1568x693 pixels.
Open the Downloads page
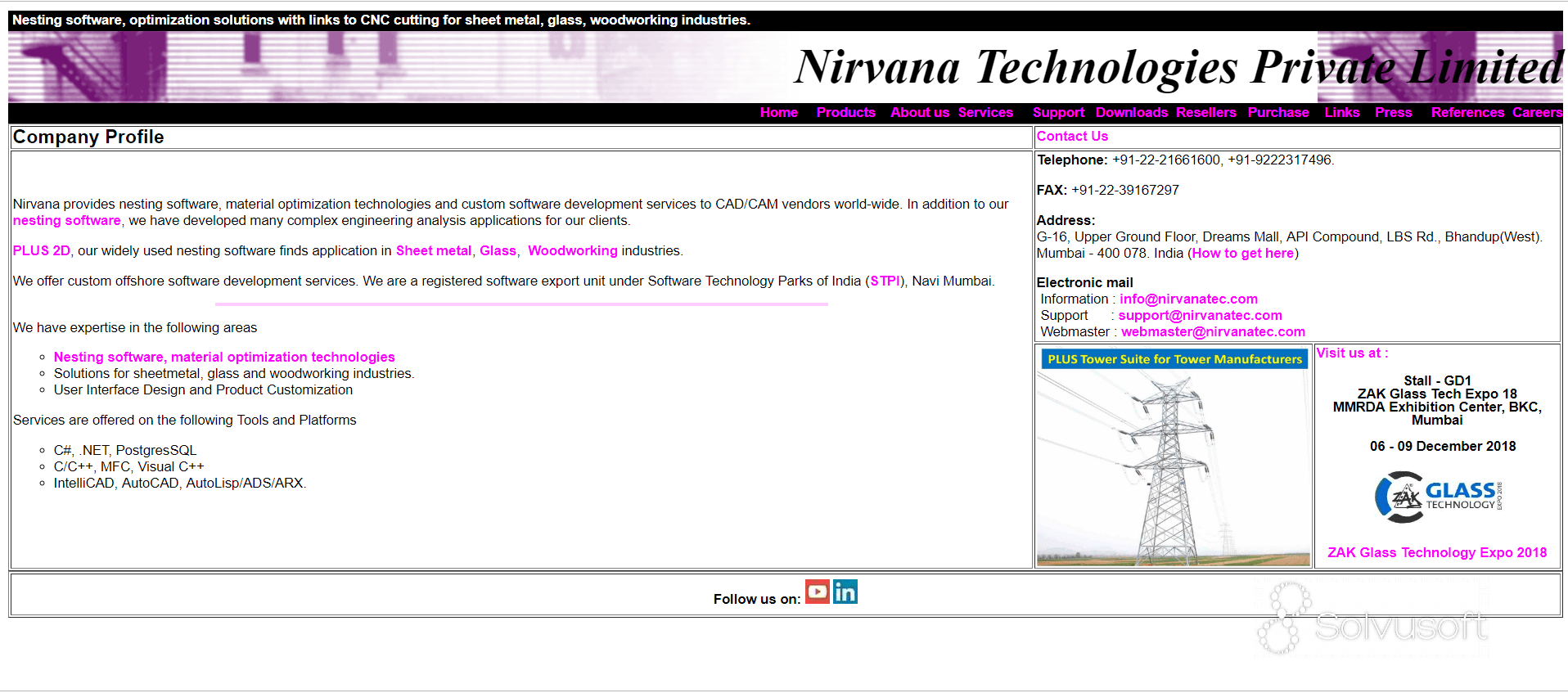point(1132,113)
